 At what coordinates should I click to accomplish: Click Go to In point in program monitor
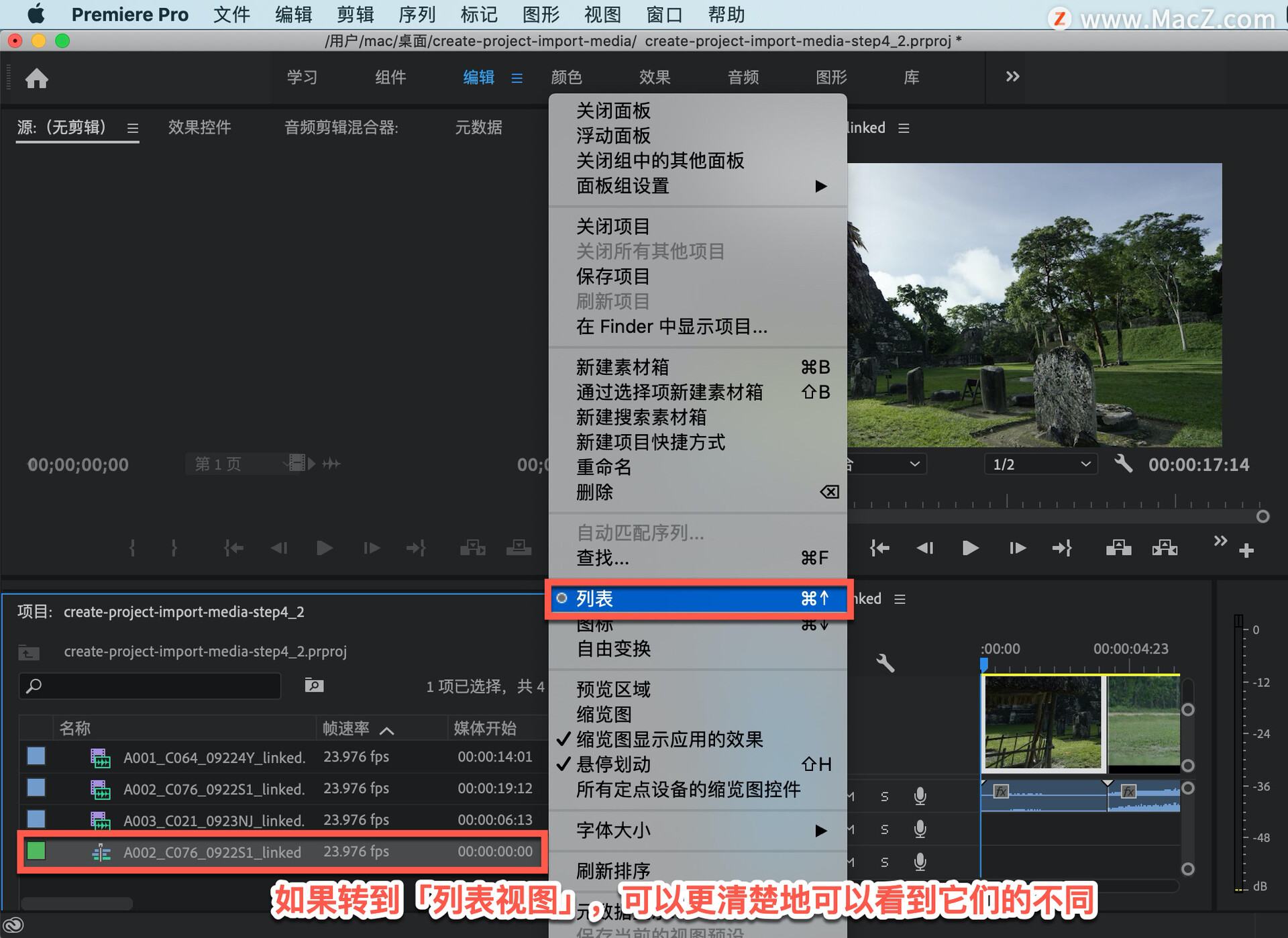click(x=879, y=548)
